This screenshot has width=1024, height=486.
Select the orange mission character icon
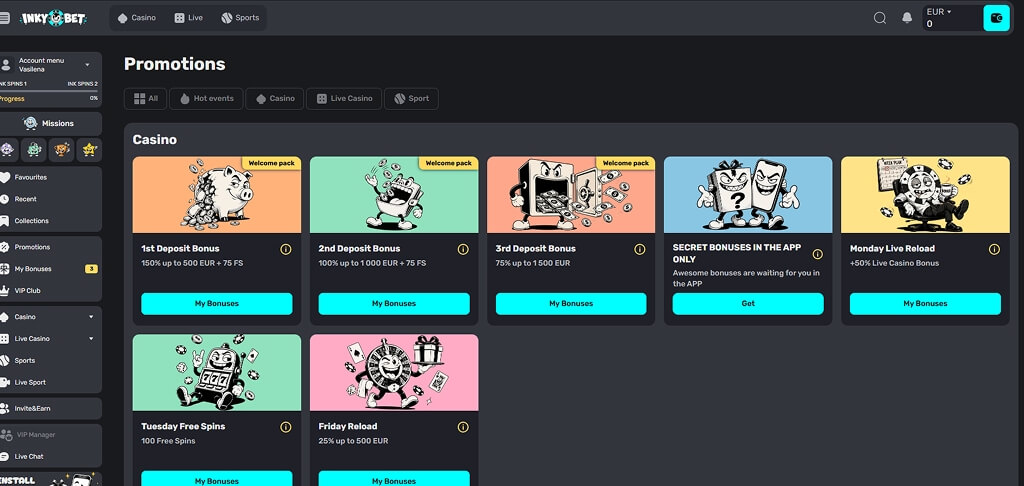pos(61,150)
